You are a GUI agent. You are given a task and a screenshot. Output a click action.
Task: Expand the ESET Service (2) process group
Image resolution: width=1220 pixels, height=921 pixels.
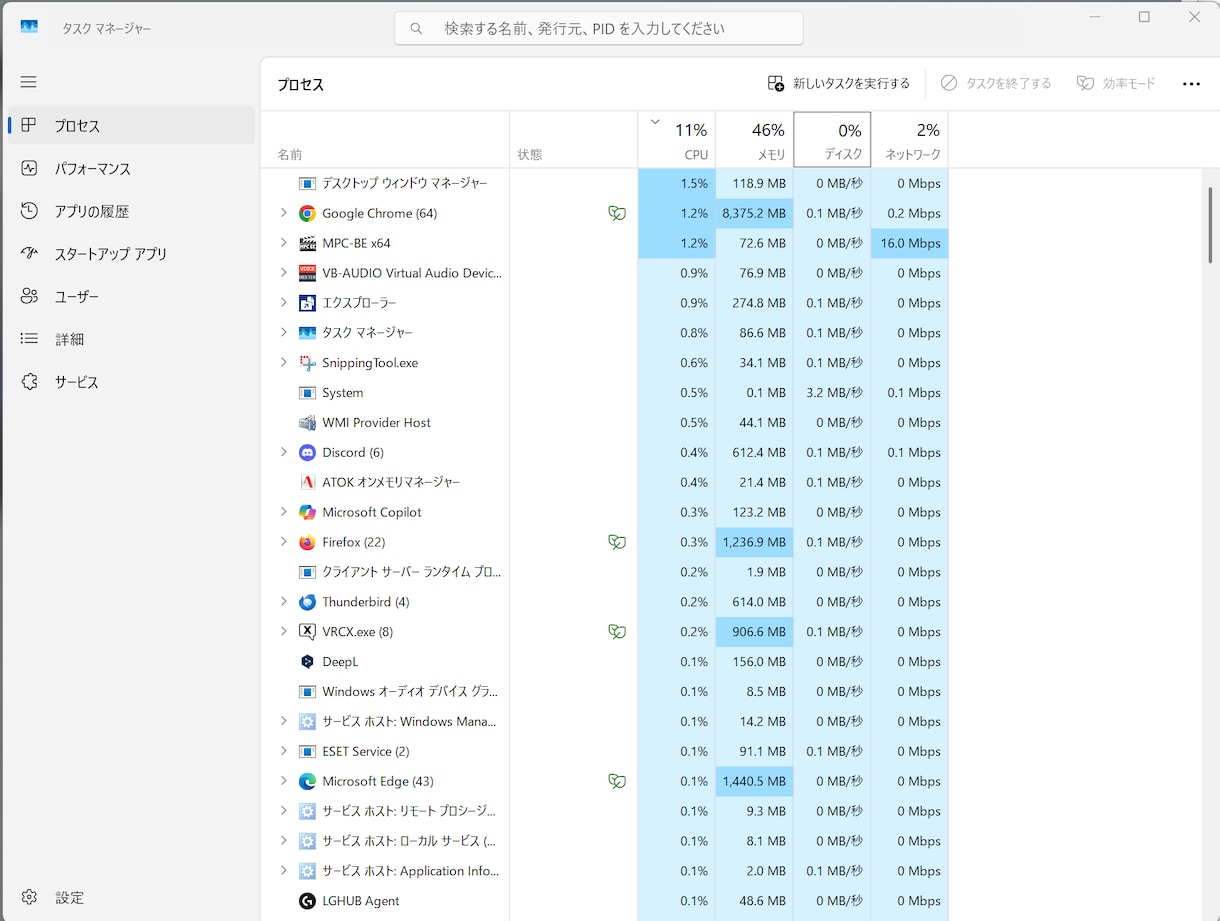pyautogui.click(x=283, y=751)
